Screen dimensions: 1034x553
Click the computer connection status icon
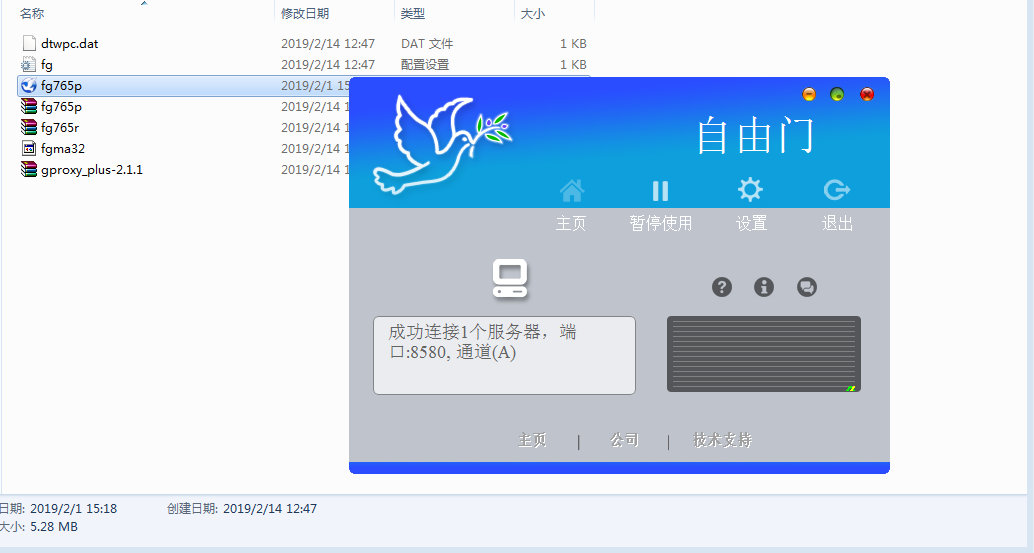pos(510,278)
